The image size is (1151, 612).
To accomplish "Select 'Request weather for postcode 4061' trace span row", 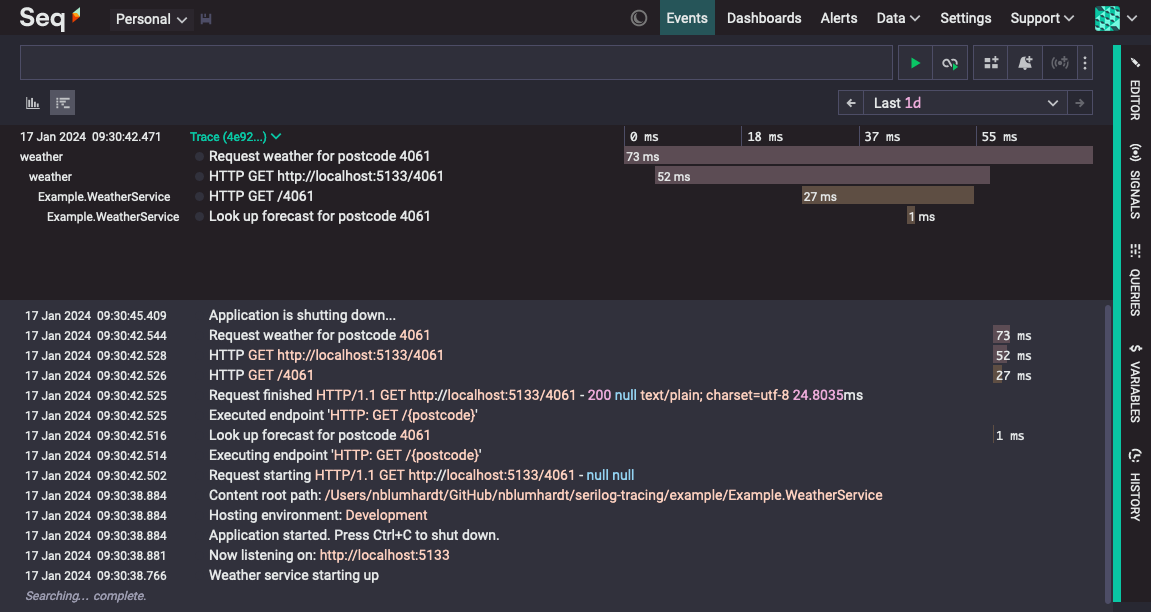I will coord(319,156).
